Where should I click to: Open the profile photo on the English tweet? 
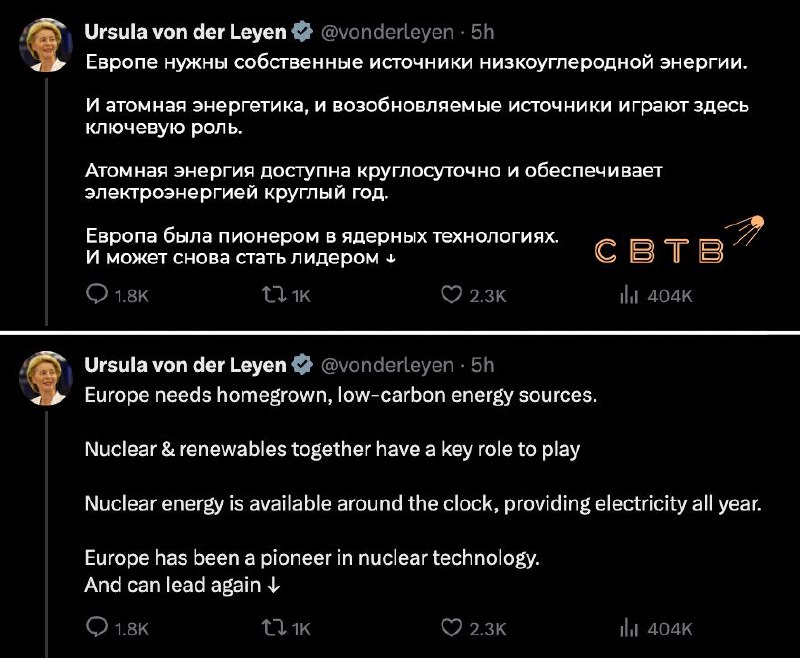click(47, 379)
